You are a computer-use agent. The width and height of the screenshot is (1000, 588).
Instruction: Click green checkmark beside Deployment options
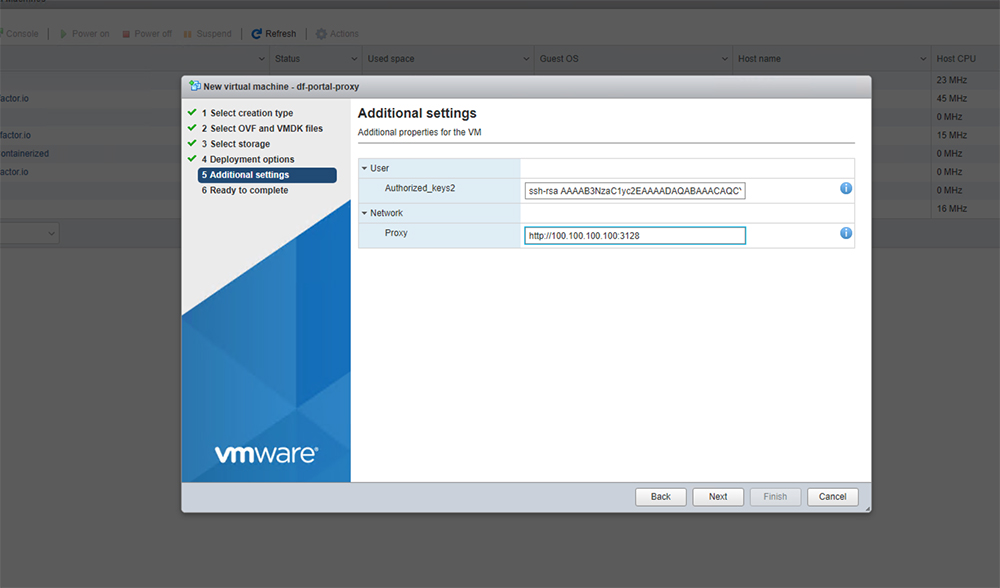point(192,158)
